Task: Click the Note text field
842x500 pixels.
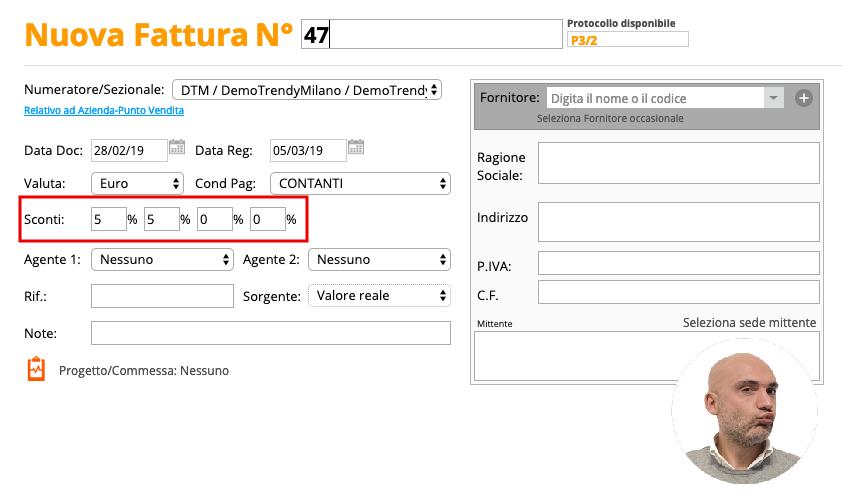Action: tap(270, 333)
